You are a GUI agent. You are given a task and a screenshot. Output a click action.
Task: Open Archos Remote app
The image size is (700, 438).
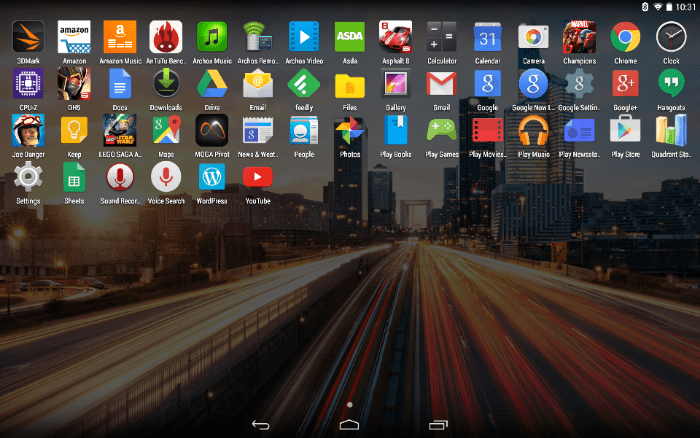(x=258, y=37)
